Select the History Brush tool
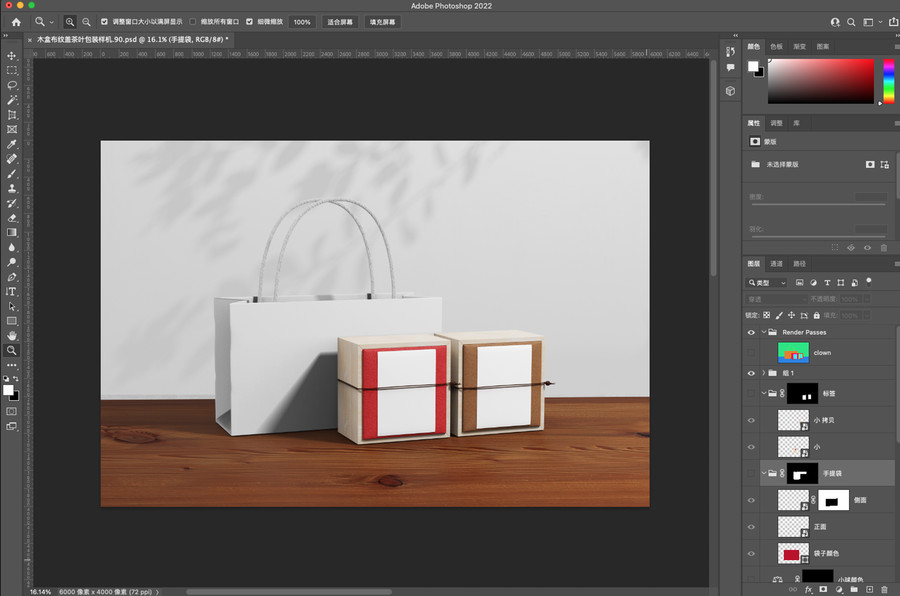The image size is (900, 596). coord(11,203)
